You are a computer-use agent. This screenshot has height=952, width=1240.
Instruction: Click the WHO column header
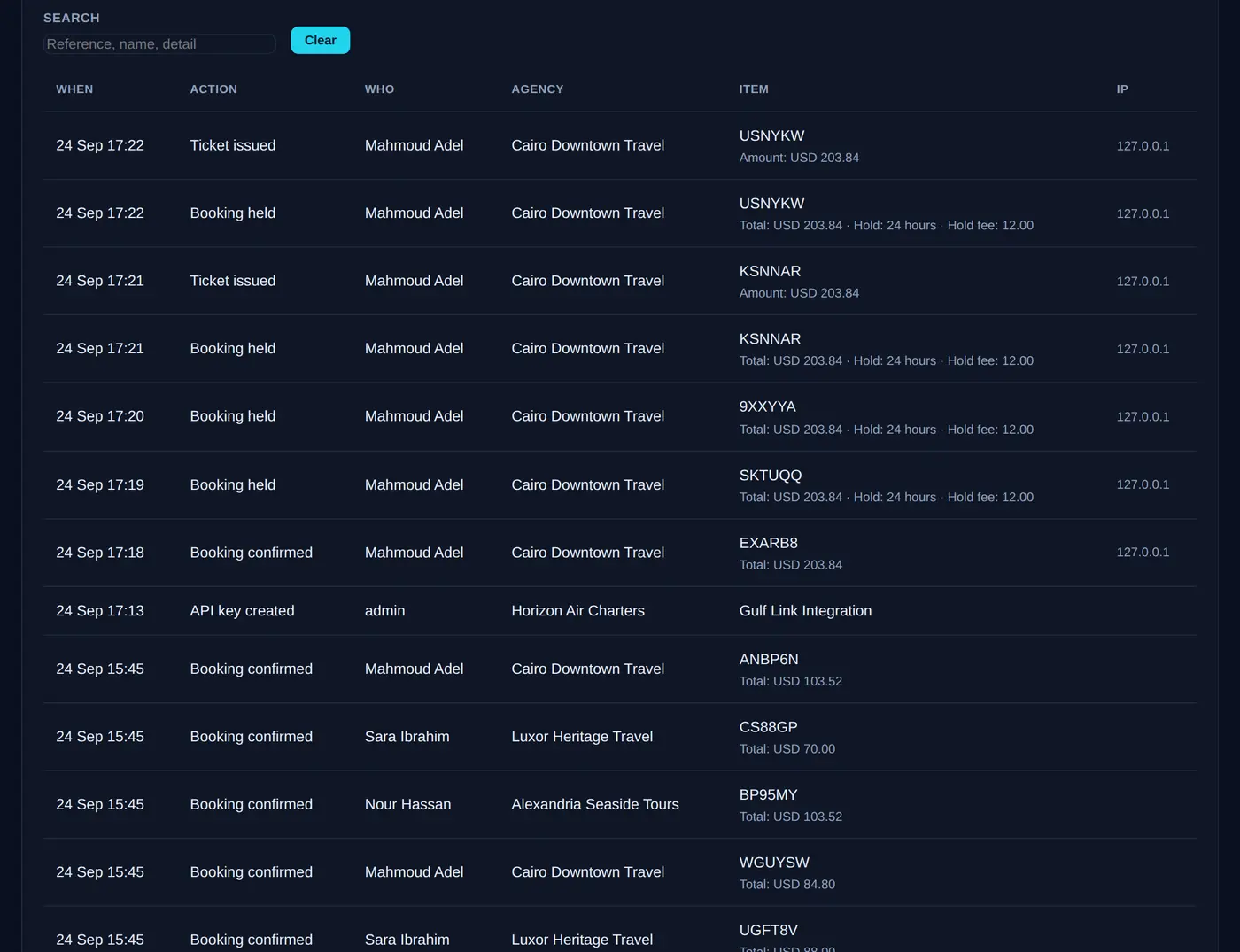[379, 89]
